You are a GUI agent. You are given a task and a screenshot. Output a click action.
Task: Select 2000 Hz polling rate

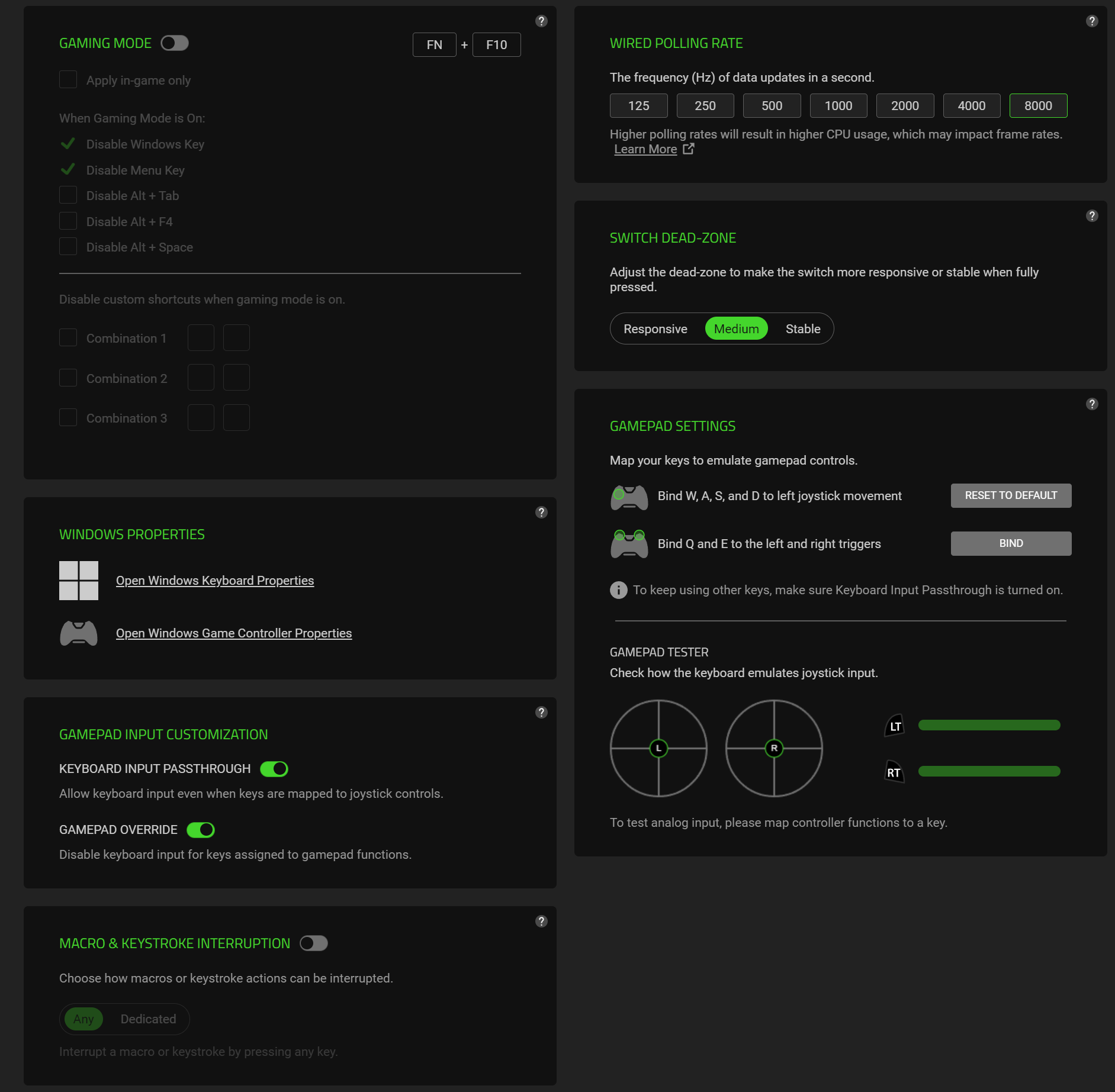point(905,106)
